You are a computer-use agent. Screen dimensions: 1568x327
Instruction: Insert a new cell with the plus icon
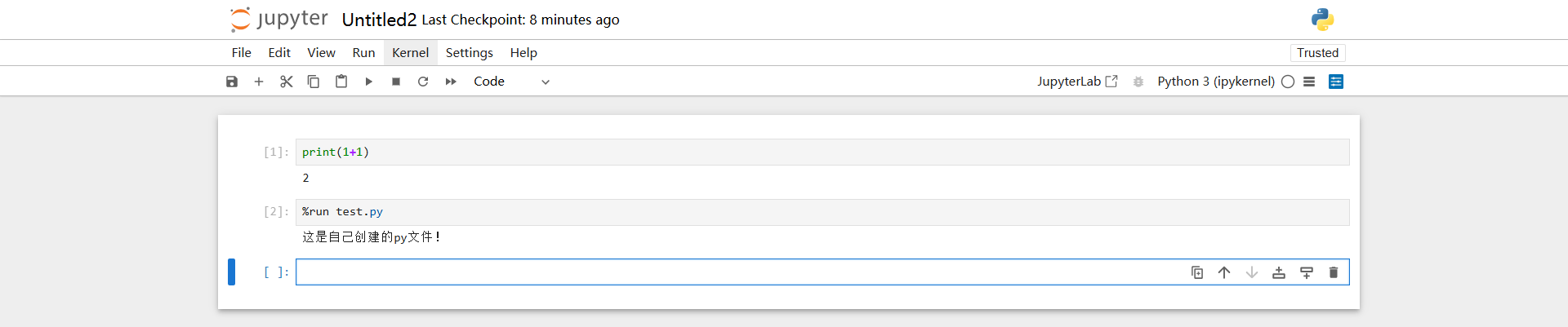pyautogui.click(x=259, y=82)
